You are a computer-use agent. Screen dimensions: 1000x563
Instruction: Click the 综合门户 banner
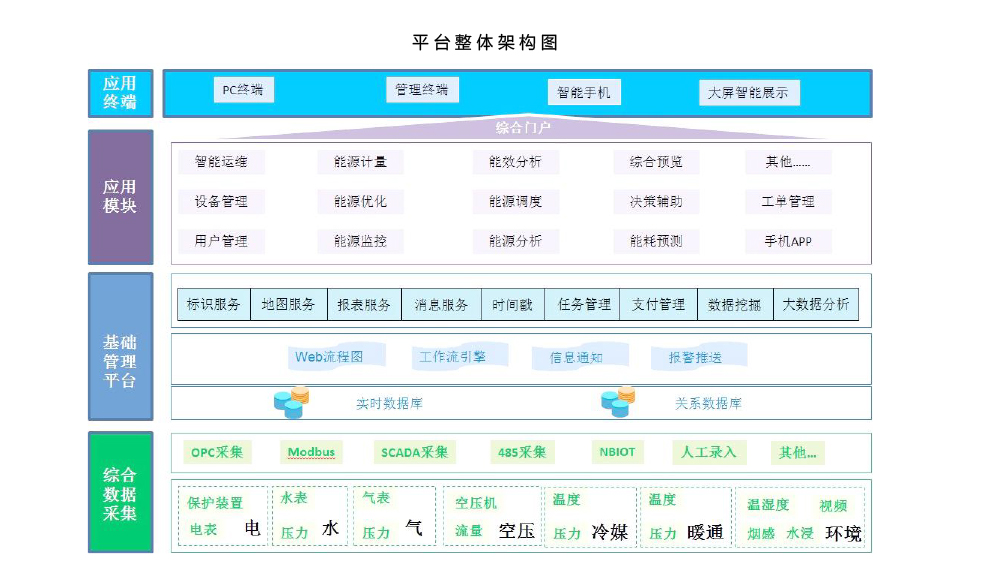click(522, 128)
